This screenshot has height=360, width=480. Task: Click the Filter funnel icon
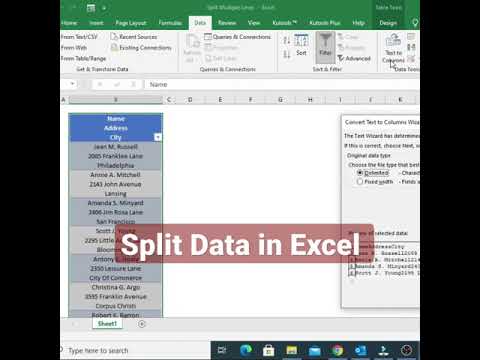325,41
